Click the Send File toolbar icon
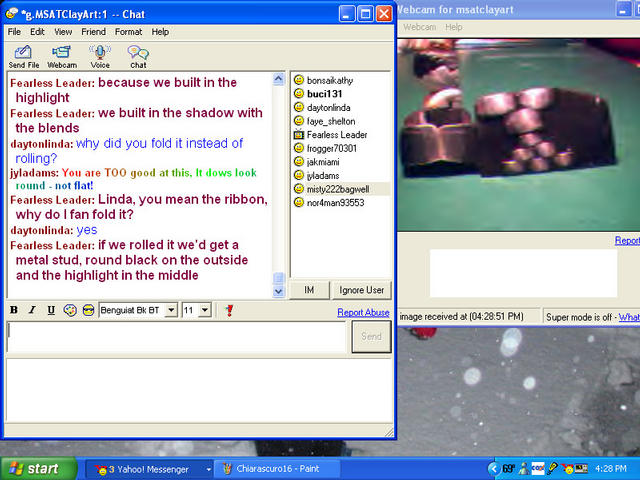This screenshot has width=640, height=480. tap(24, 57)
